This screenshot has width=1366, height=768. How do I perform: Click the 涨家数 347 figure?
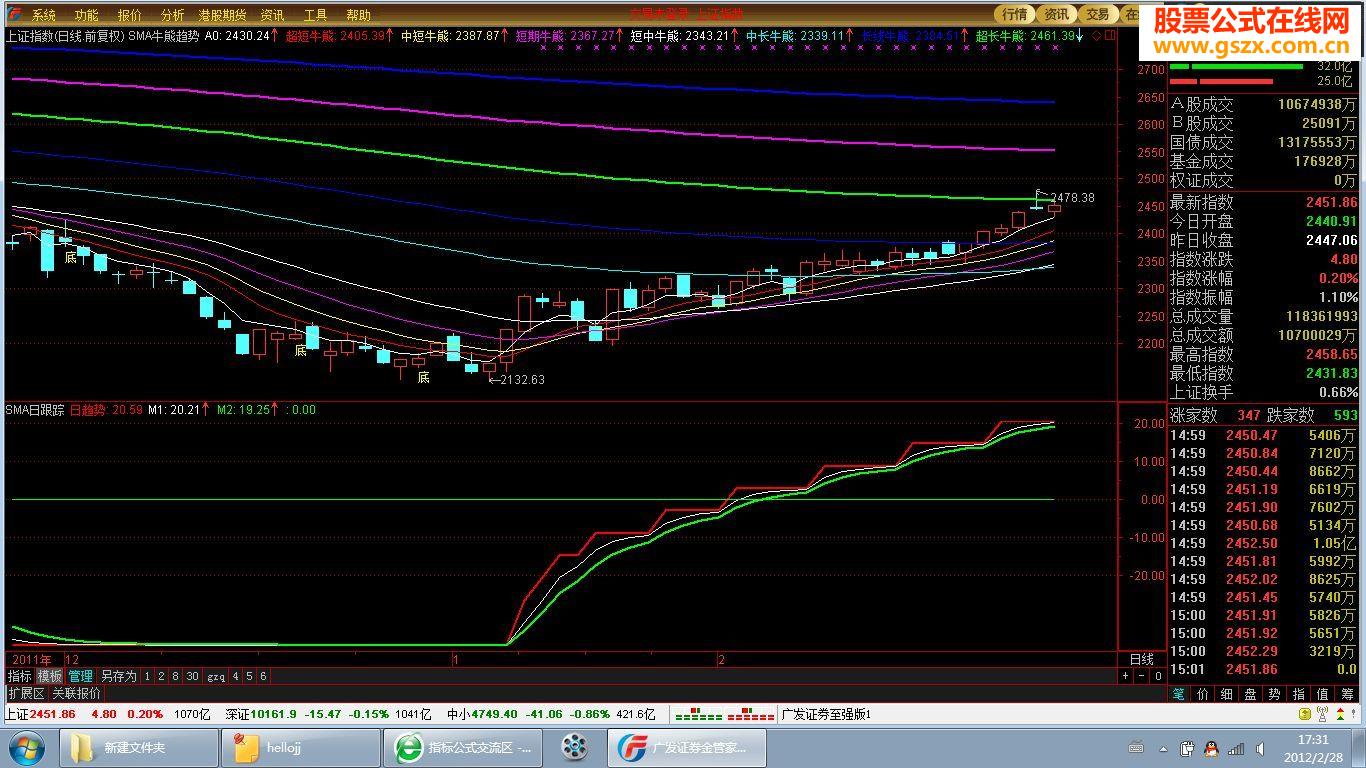click(x=1248, y=415)
